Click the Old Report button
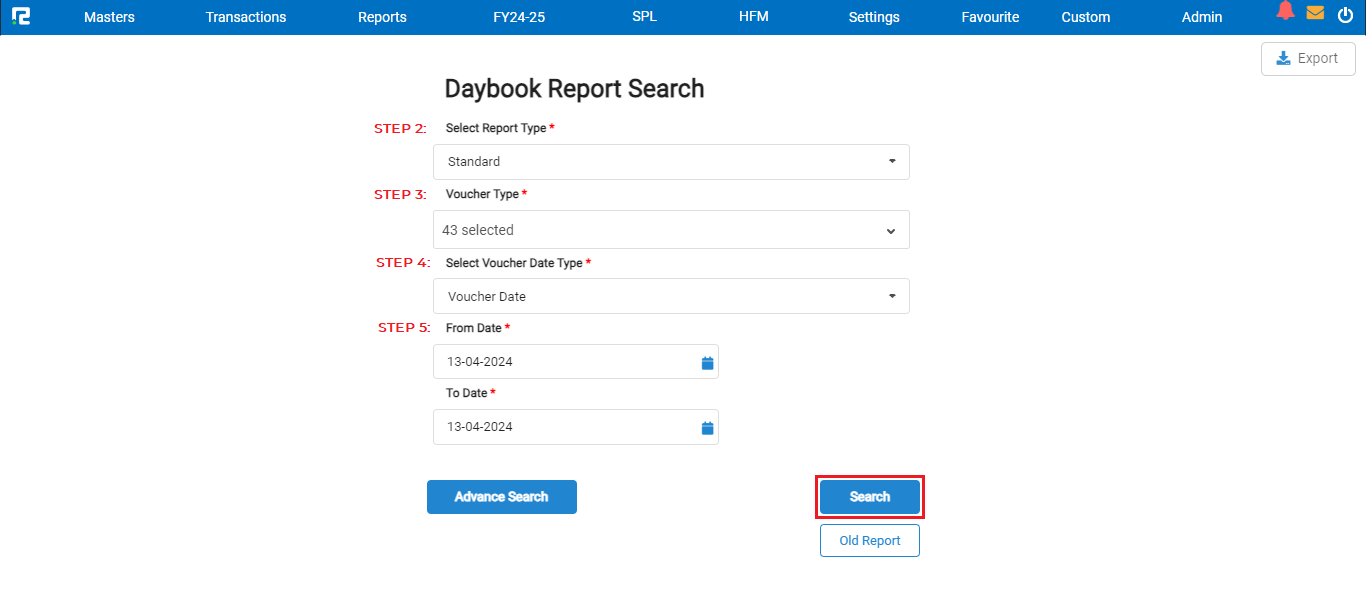The width and height of the screenshot is (1366, 610). click(870, 541)
